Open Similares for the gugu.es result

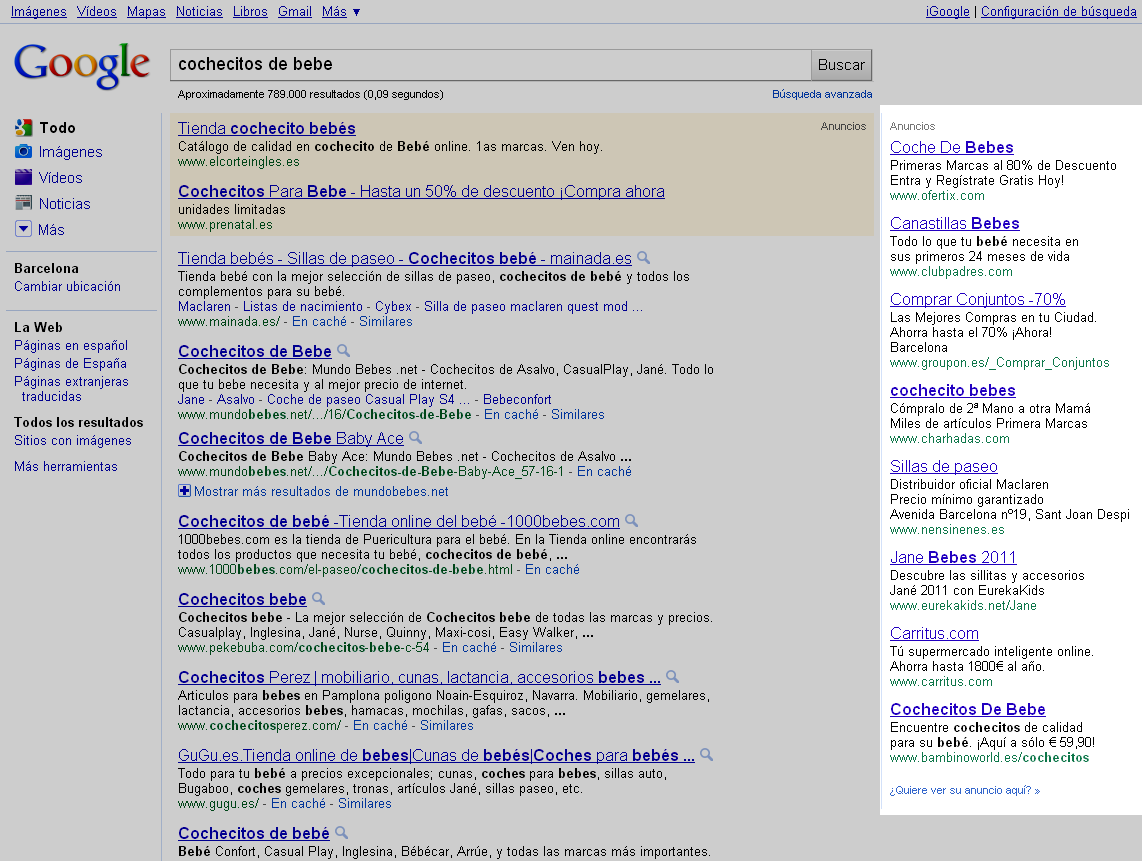365,803
